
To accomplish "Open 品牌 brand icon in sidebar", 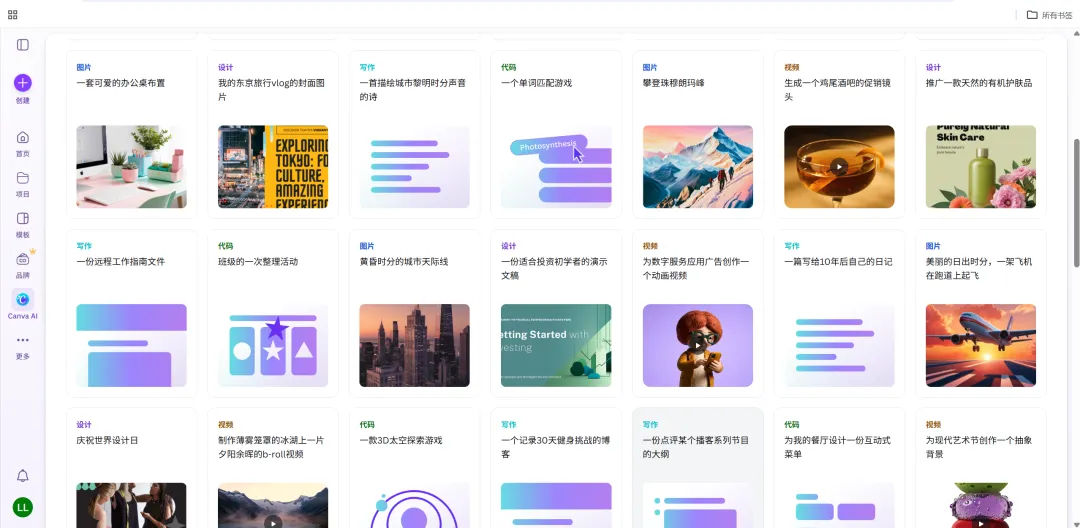I will (x=23, y=260).
